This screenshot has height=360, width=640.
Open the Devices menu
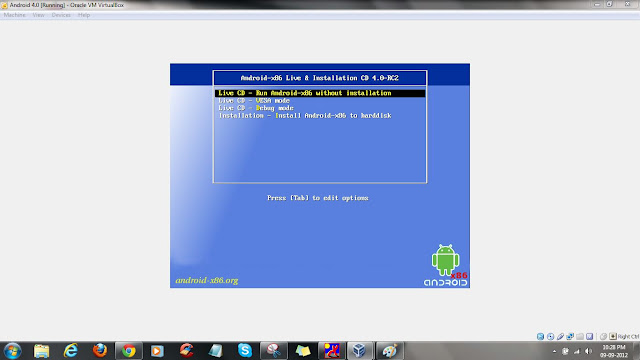61,15
